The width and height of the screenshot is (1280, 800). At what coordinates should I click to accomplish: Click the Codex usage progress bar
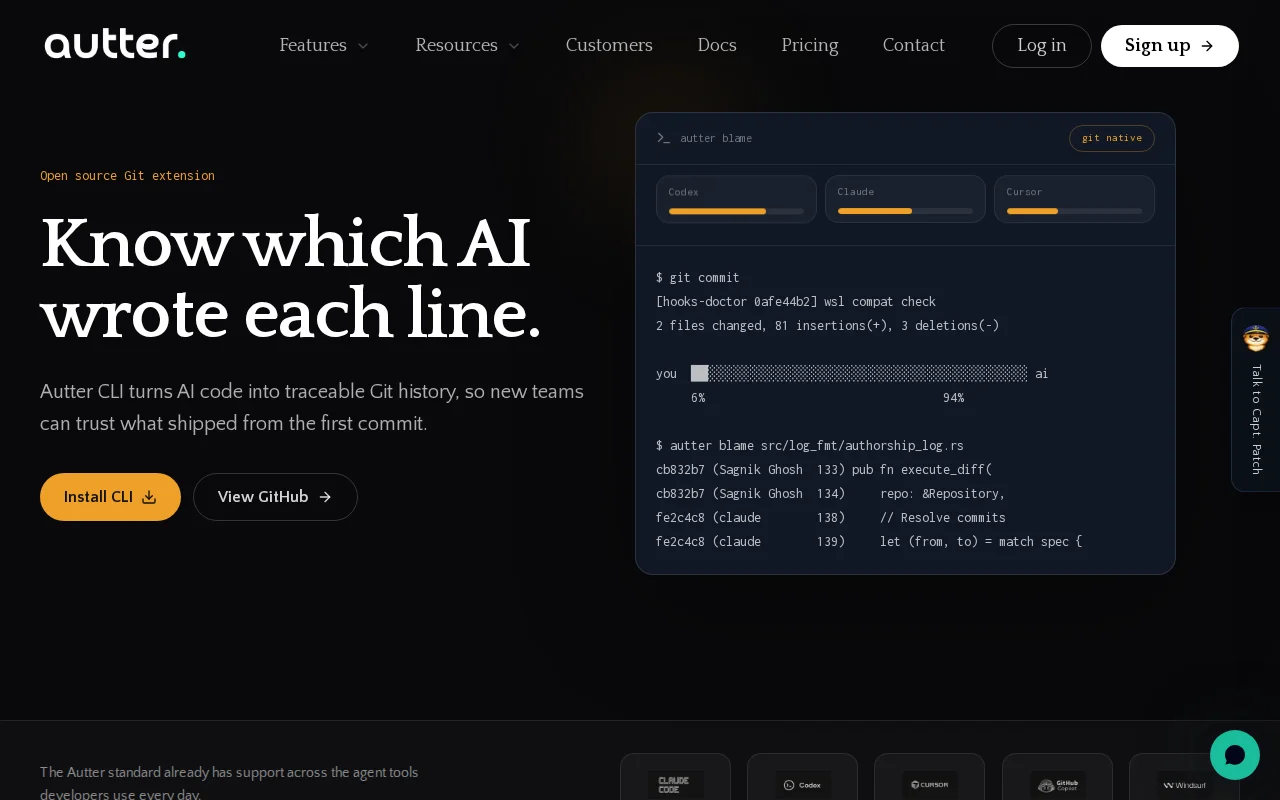point(736,211)
